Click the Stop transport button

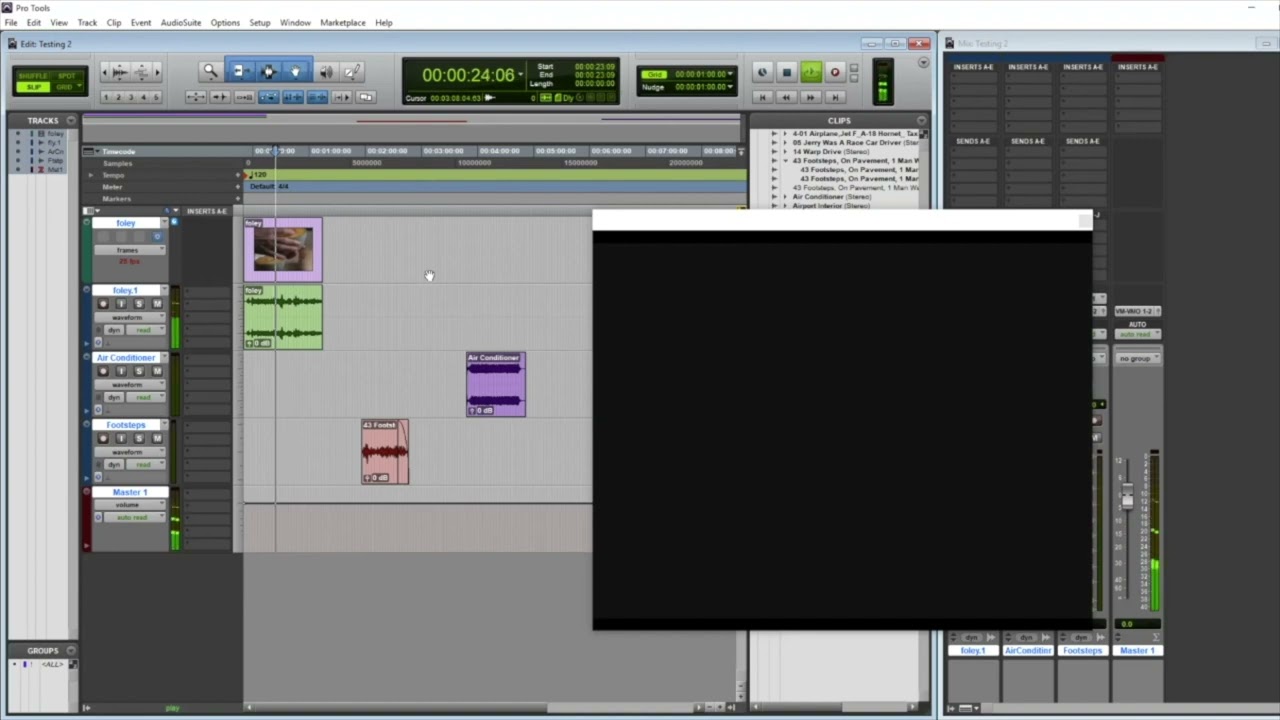click(x=786, y=72)
